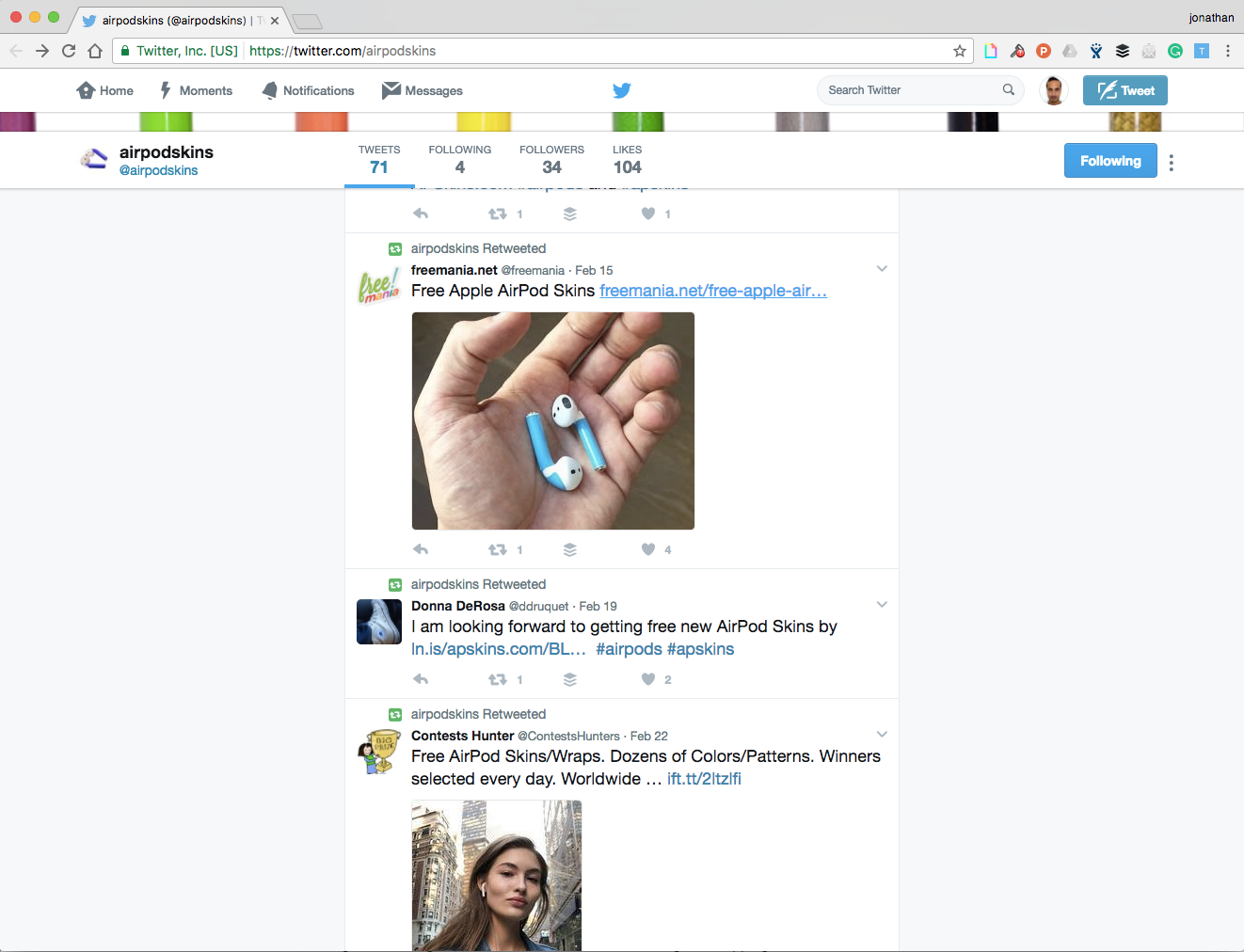Click the #airpods hashtag
Screen dimensions: 1244x952
[629, 649]
